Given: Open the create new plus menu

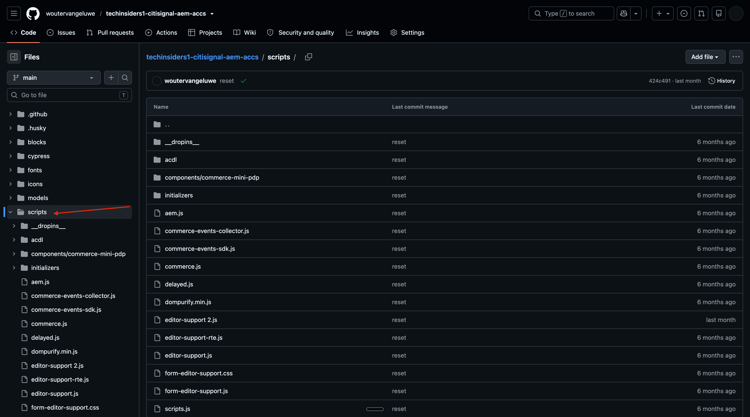Looking at the screenshot, I should click(662, 13).
